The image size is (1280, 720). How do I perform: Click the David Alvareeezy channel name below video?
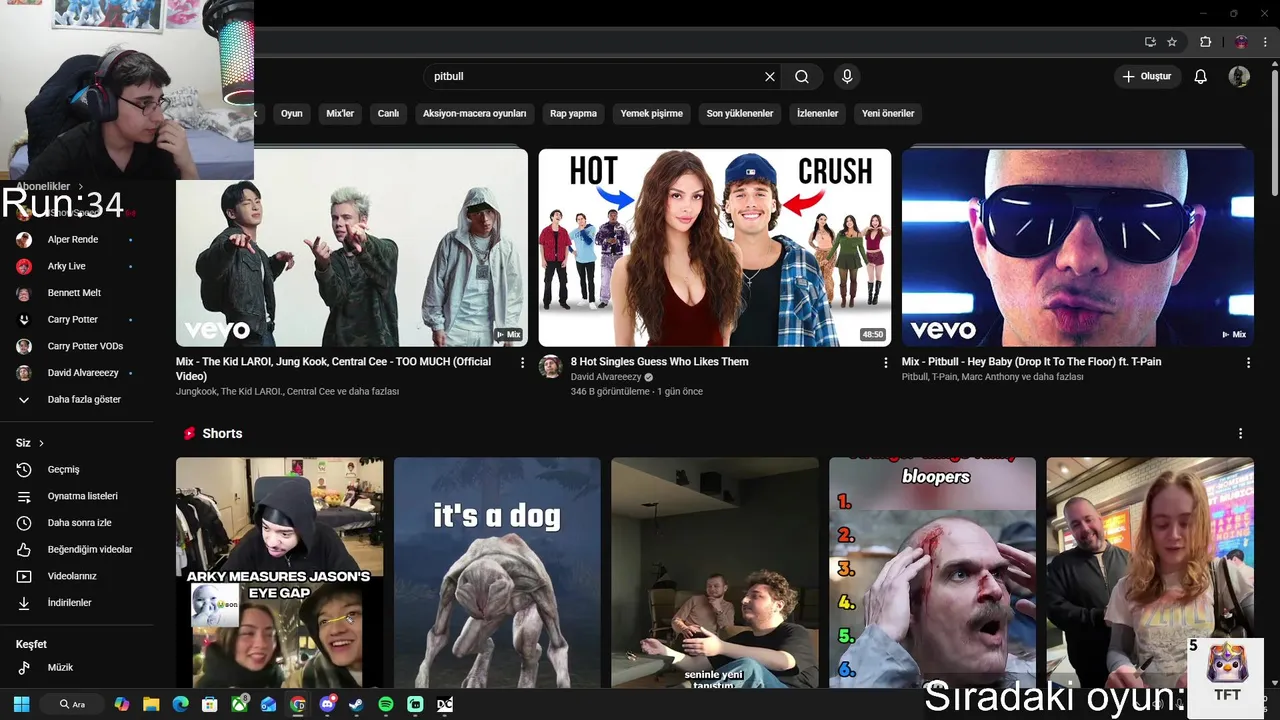coord(606,377)
